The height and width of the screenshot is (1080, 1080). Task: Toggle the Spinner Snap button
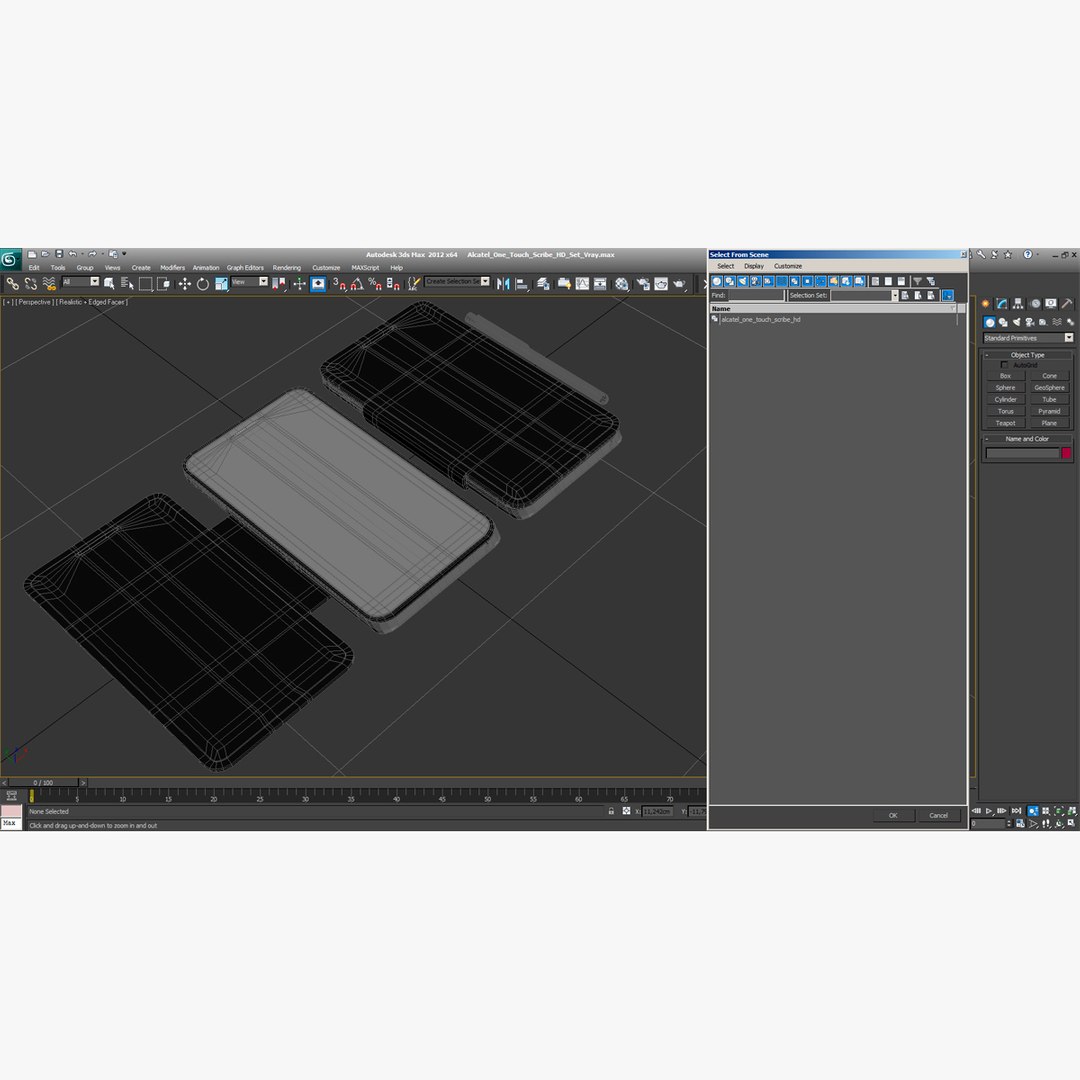393,283
